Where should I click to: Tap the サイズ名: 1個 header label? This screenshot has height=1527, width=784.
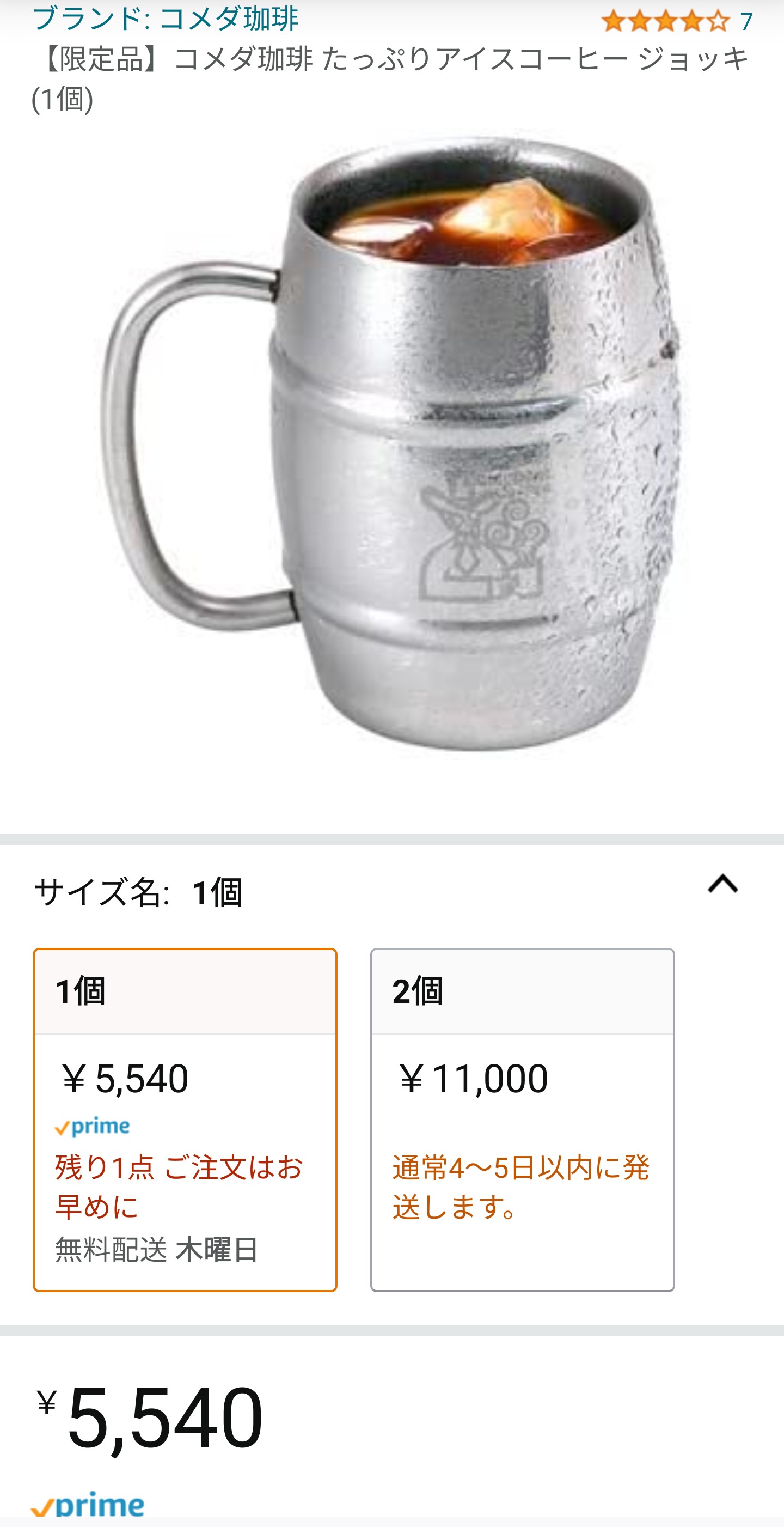point(138,892)
